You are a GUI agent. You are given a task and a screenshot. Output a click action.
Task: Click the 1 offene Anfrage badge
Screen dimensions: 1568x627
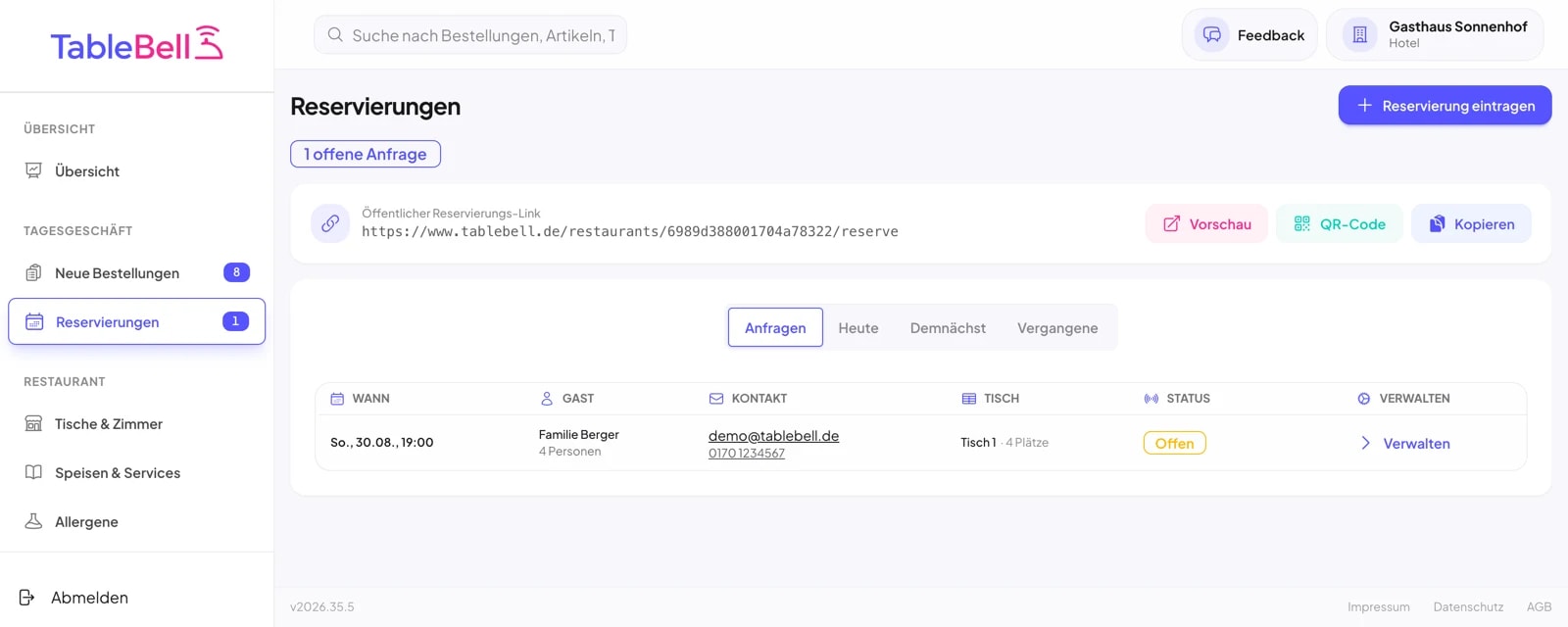(366, 154)
